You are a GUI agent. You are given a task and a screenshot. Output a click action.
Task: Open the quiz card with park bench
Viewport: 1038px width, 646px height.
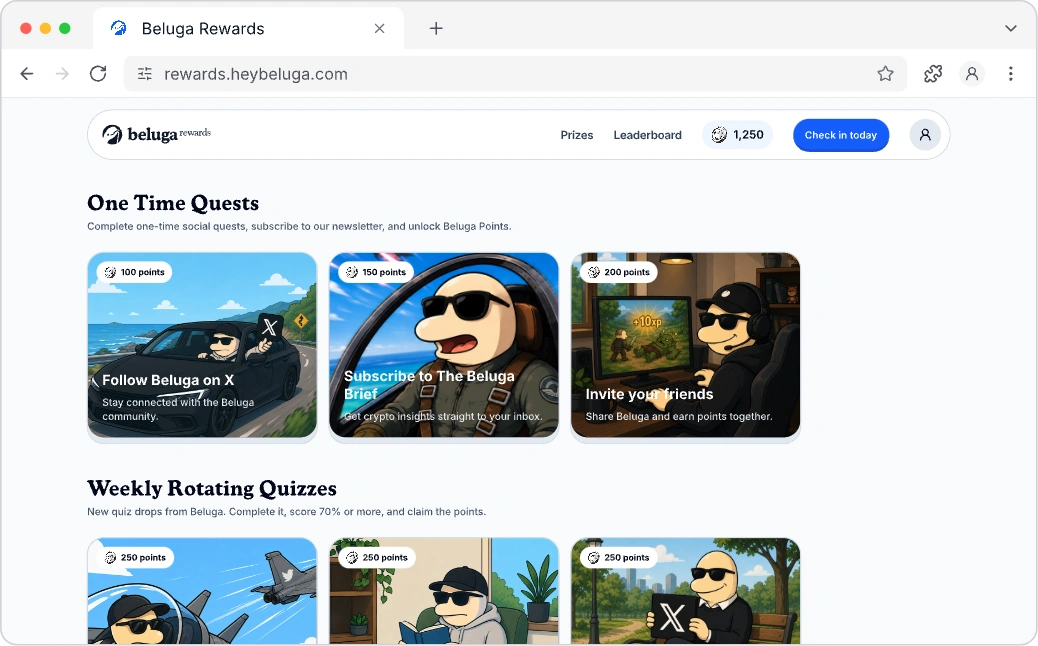point(685,590)
